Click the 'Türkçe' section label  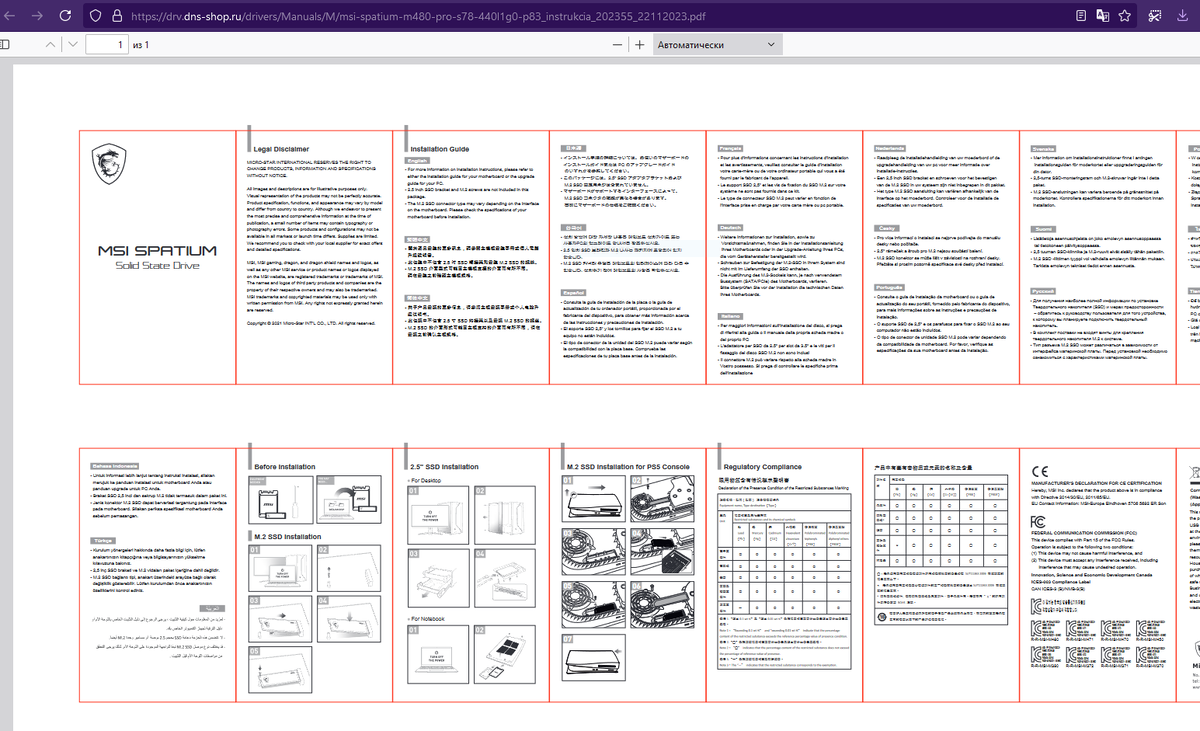pyautogui.click(x=102, y=541)
